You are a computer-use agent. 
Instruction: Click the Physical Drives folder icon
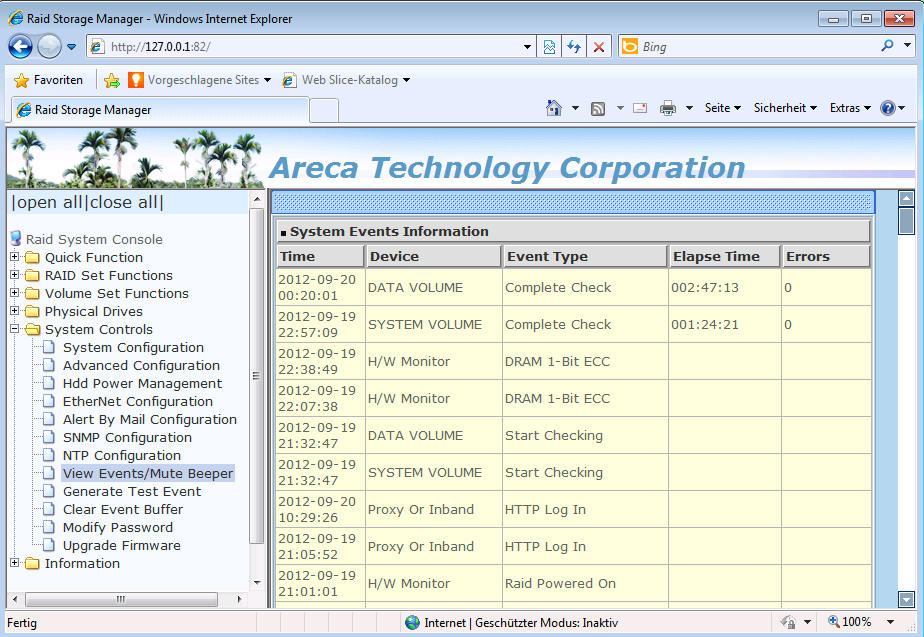(x=32, y=311)
